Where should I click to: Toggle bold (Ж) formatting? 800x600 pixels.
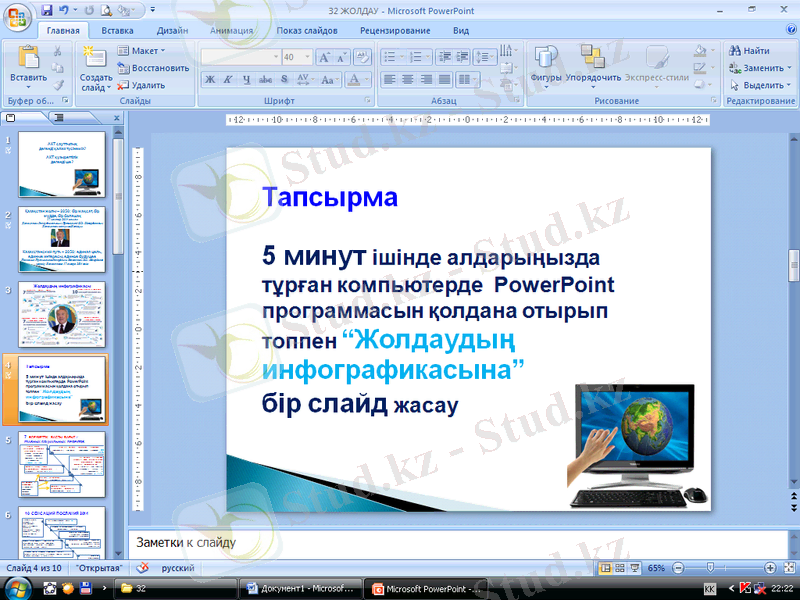pyautogui.click(x=211, y=79)
